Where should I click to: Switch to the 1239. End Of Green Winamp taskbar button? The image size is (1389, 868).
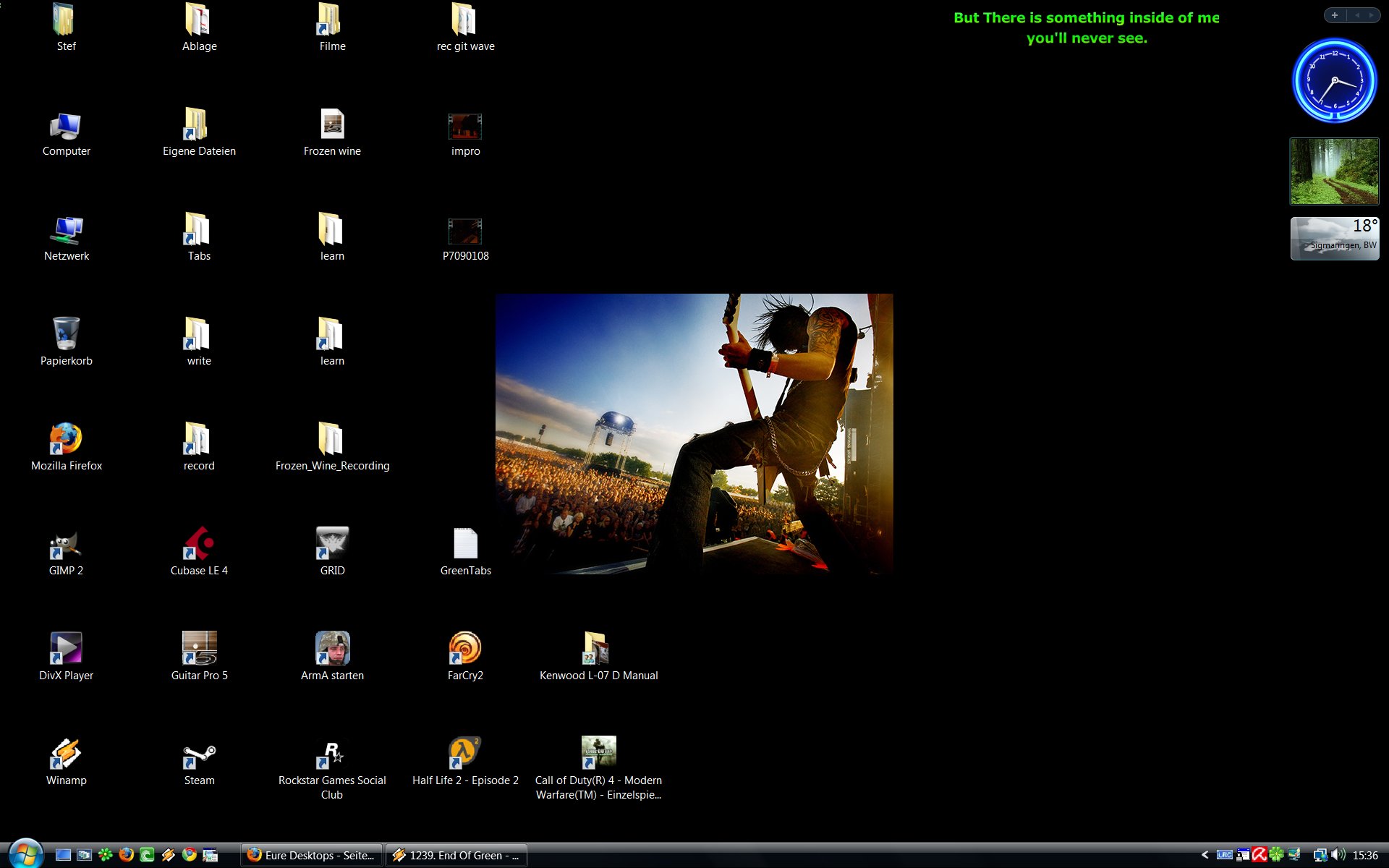point(456,855)
